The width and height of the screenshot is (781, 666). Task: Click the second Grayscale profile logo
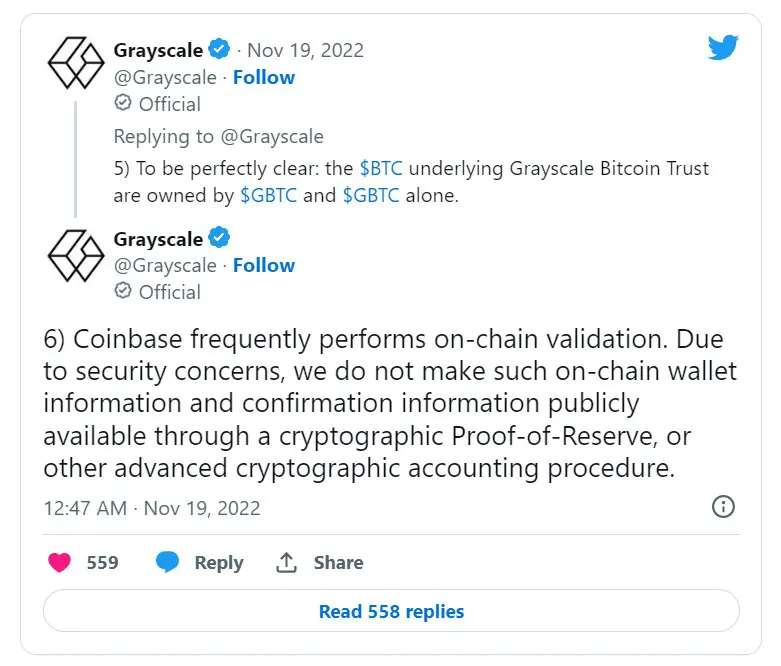point(77,254)
